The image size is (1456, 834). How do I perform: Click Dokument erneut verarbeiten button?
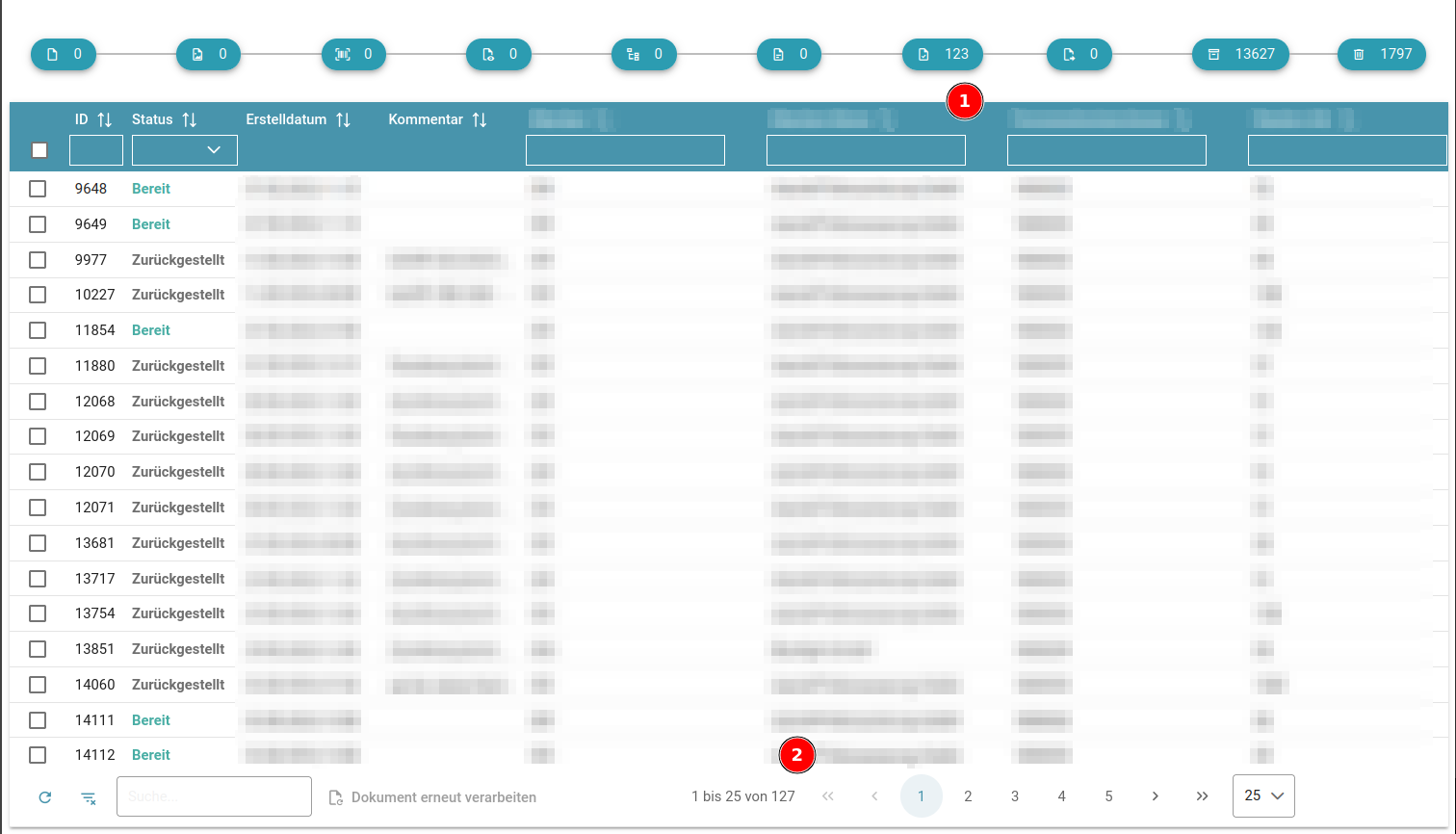(x=432, y=797)
